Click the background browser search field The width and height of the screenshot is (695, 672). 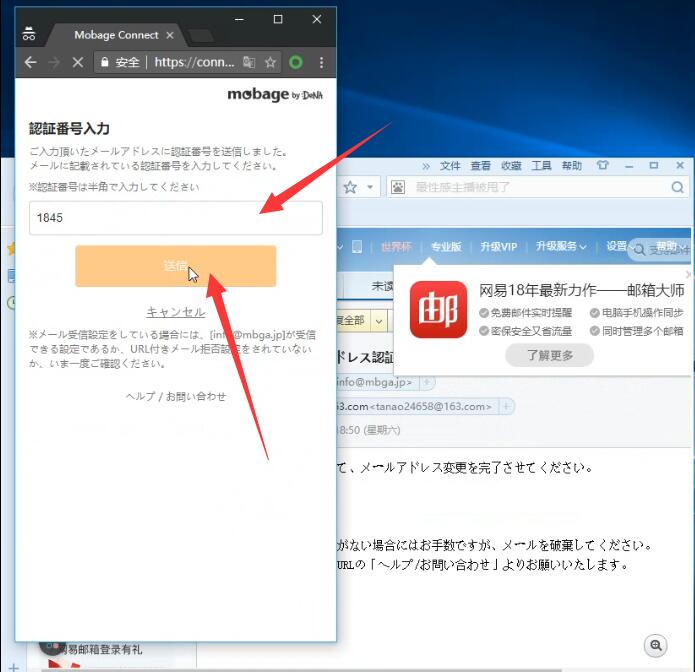click(536, 187)
